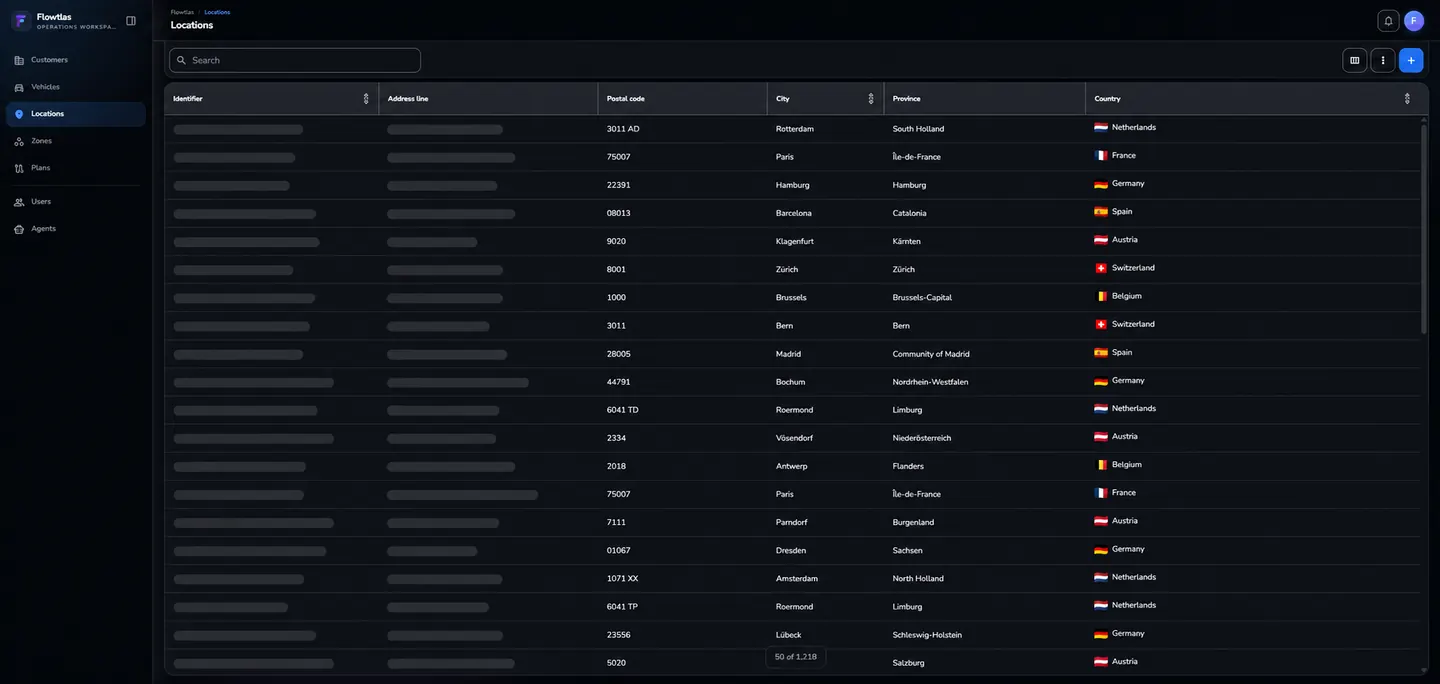Open the column visibility button
Image resolution: width=1440 pixels, height=684 pixels.
click(1355, 60)
